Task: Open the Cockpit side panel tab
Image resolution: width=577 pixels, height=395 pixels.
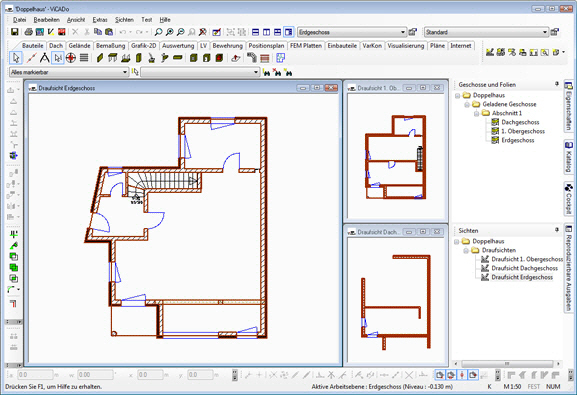Action: click(x=569, y=199)
